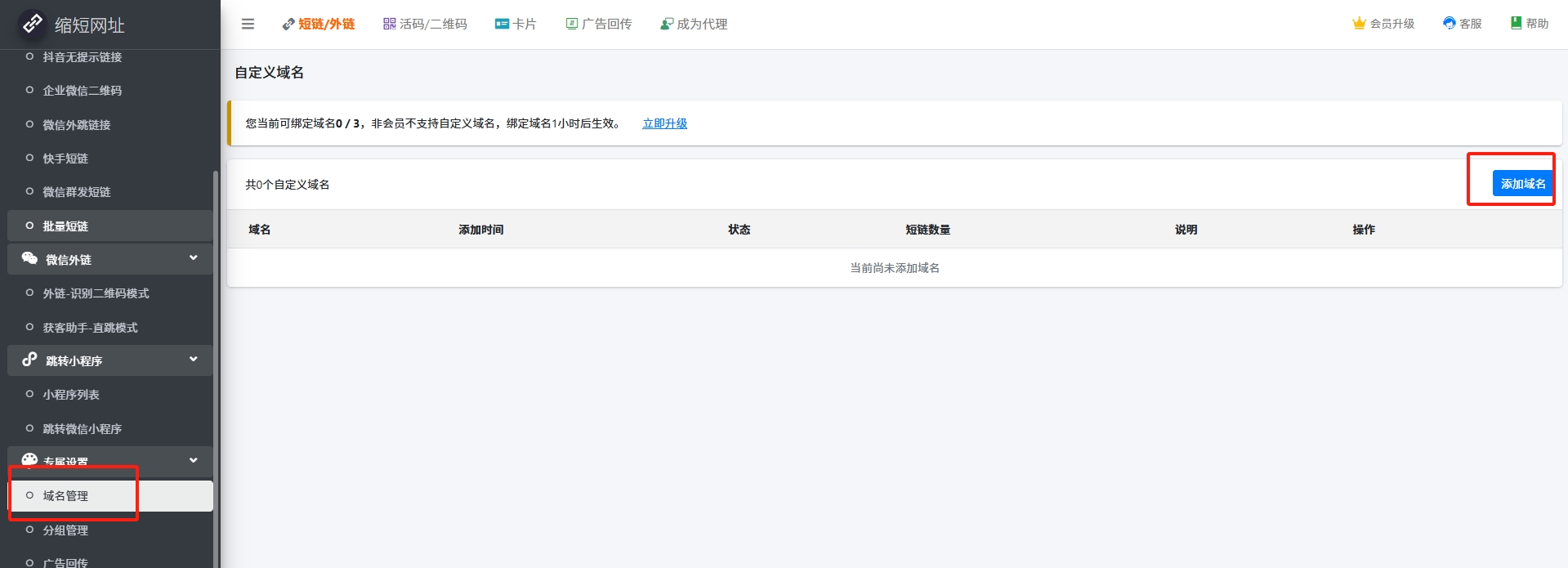The width and height of the screenshot is (1568, 568).
Task: Click the link icon beside 跳转小程序
Action: coord(29,360)
